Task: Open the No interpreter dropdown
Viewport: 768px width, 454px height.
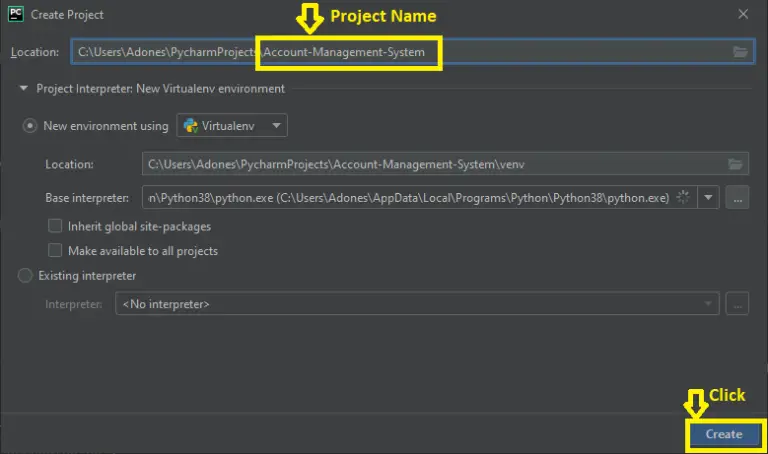Action: (417, 304)
